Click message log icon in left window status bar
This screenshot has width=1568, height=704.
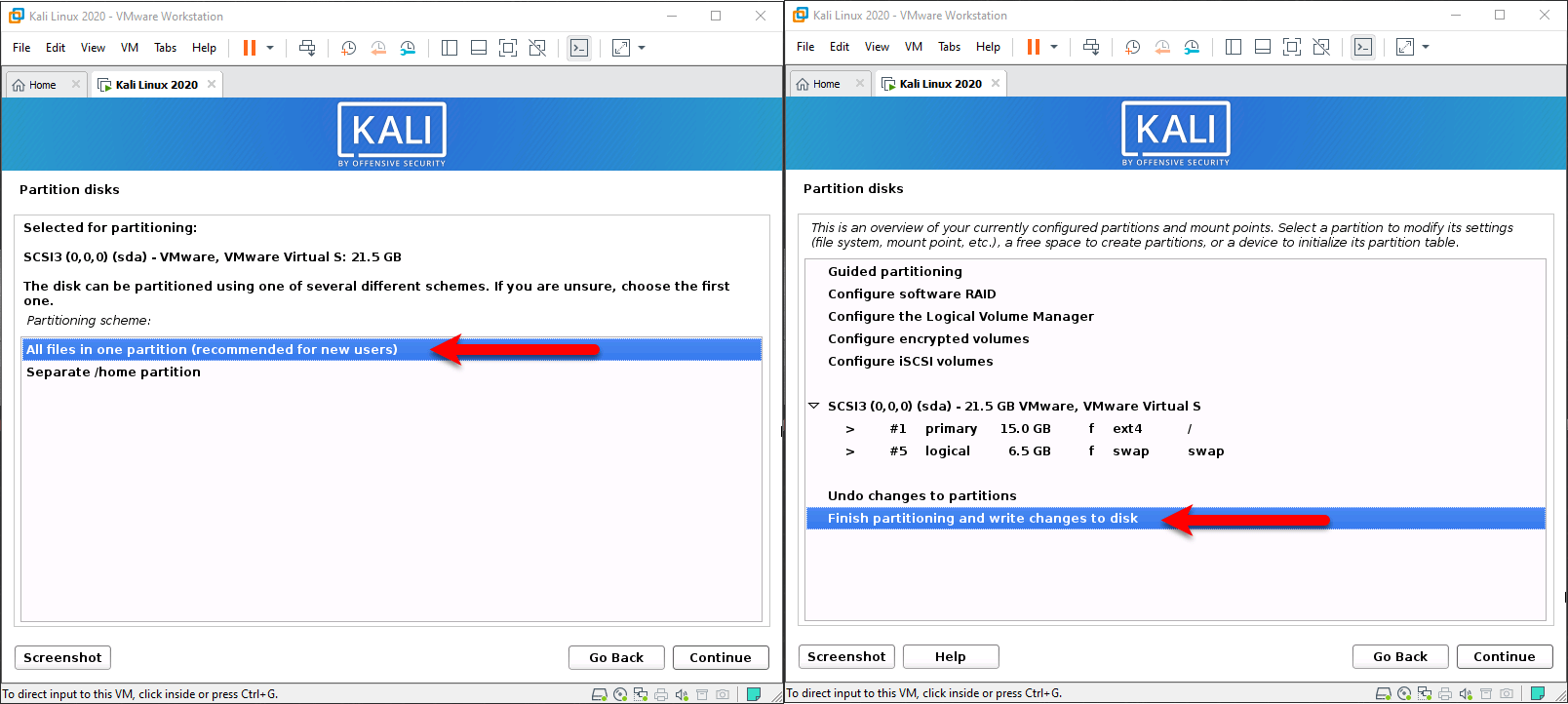(754, 694)
